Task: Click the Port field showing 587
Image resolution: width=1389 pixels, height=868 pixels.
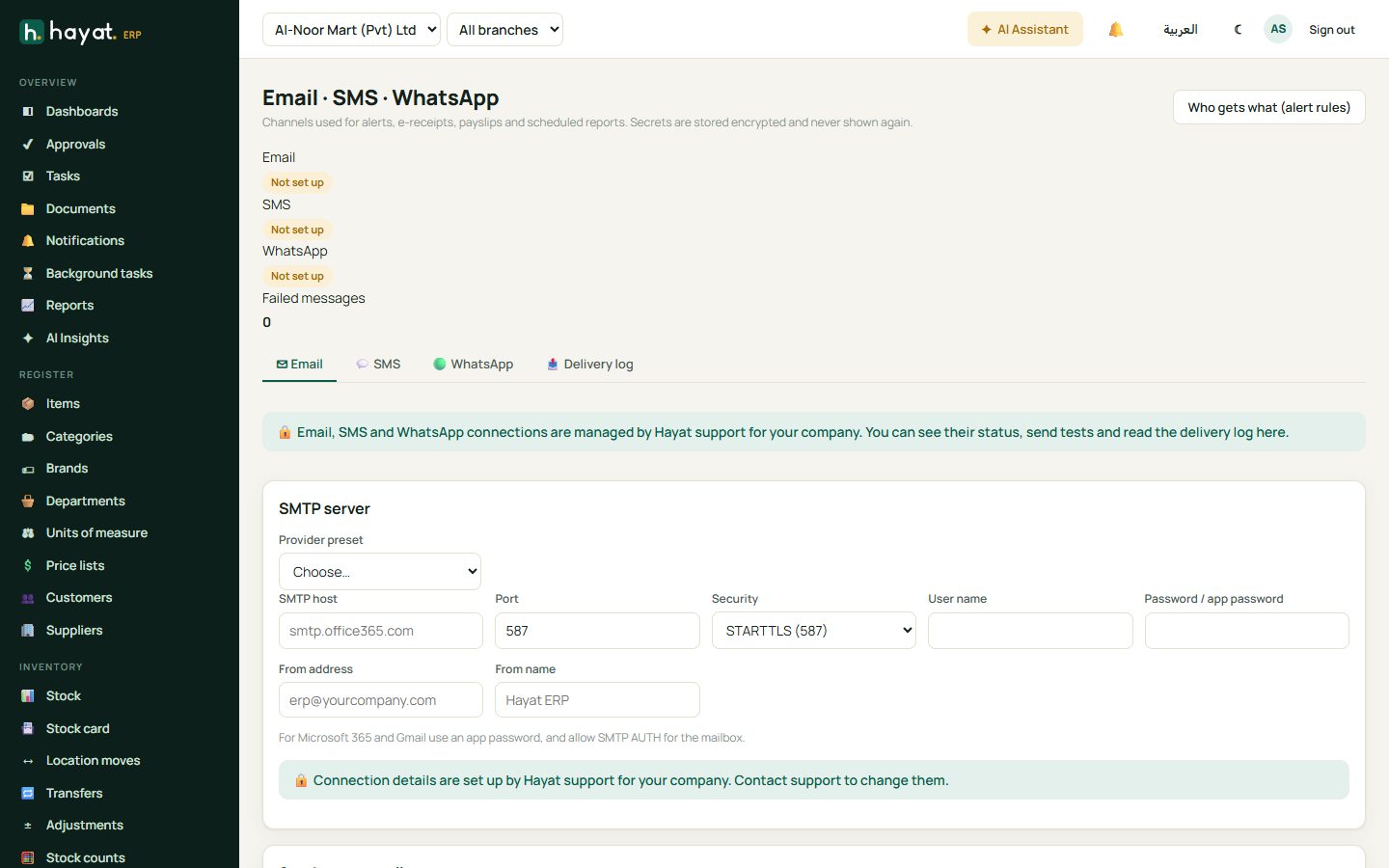Action: 597,631
